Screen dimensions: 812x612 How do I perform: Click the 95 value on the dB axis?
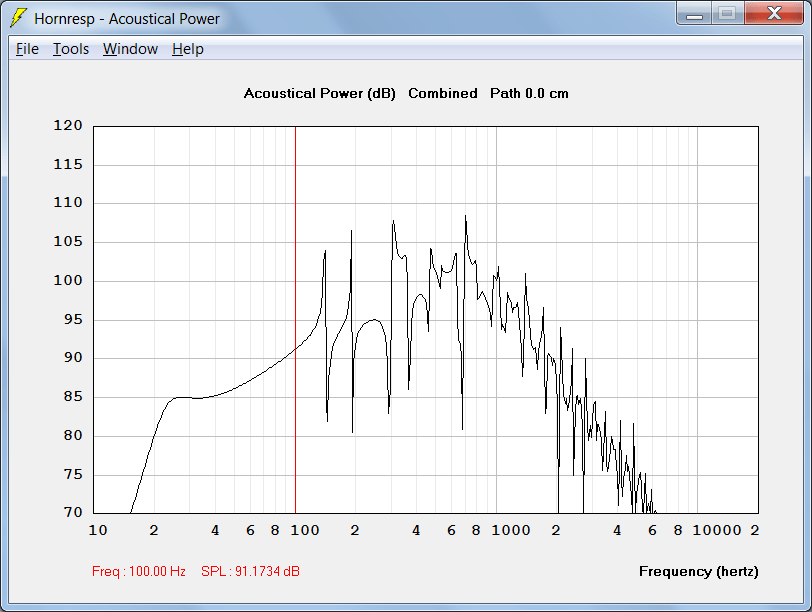pos(73,319)
